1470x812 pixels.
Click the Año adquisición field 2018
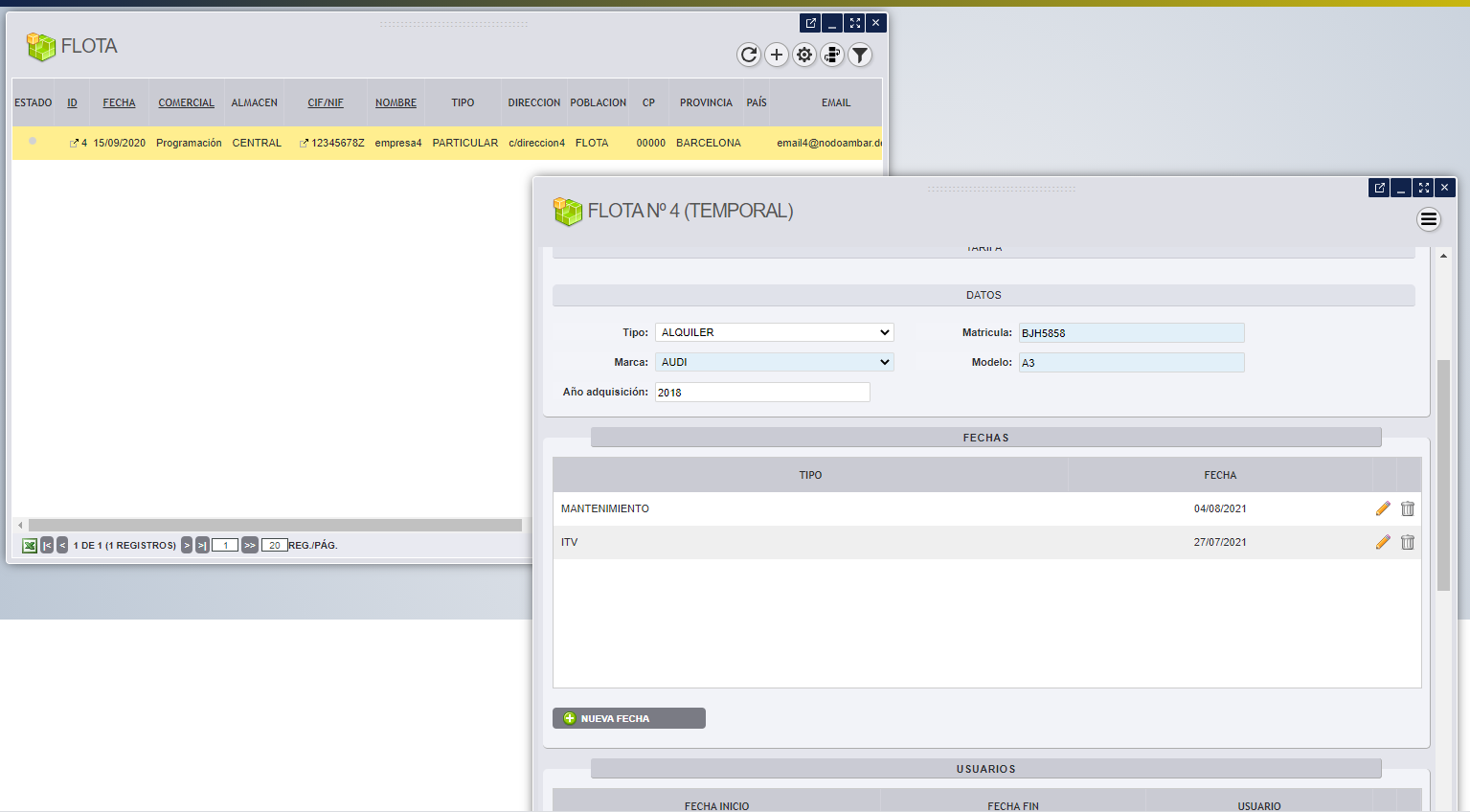click(x=762, y=393)
